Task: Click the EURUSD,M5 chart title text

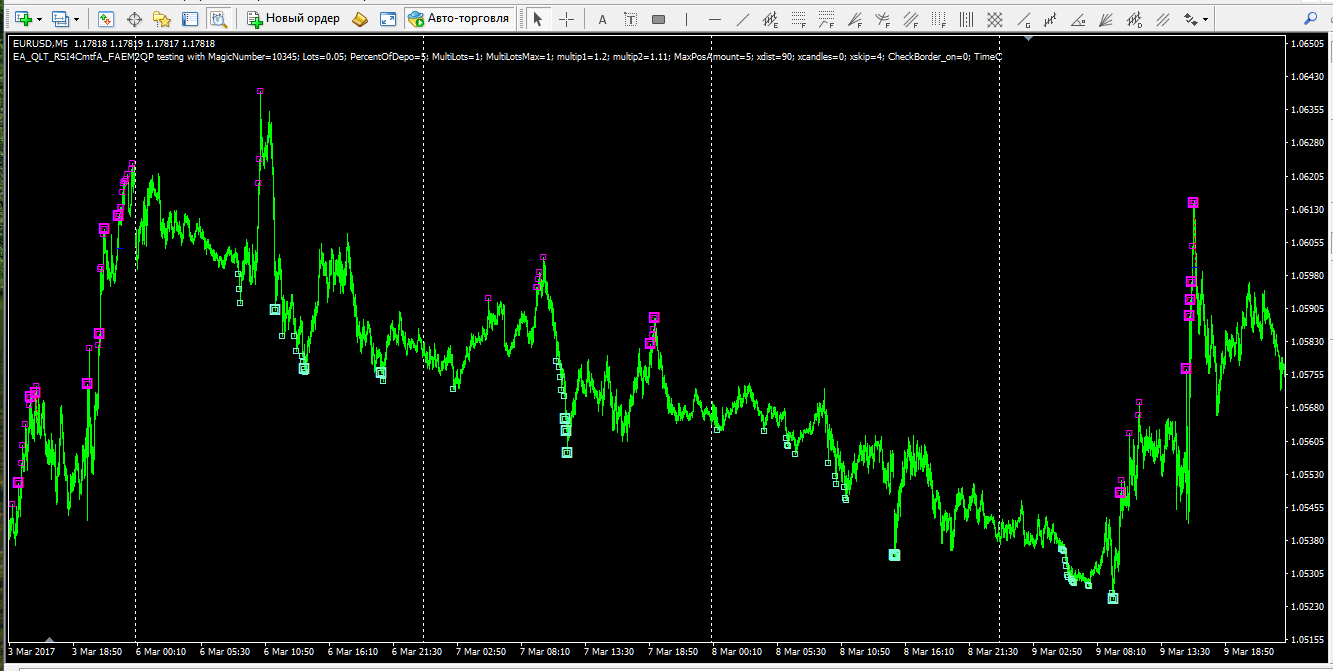Action: pyautogui.click(x=40, y=44)
